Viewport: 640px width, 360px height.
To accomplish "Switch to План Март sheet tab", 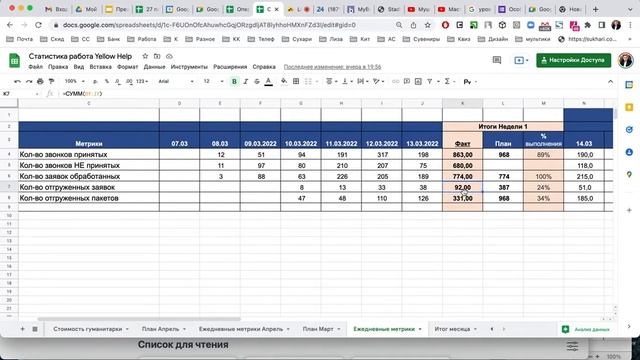I will (321, 329).
